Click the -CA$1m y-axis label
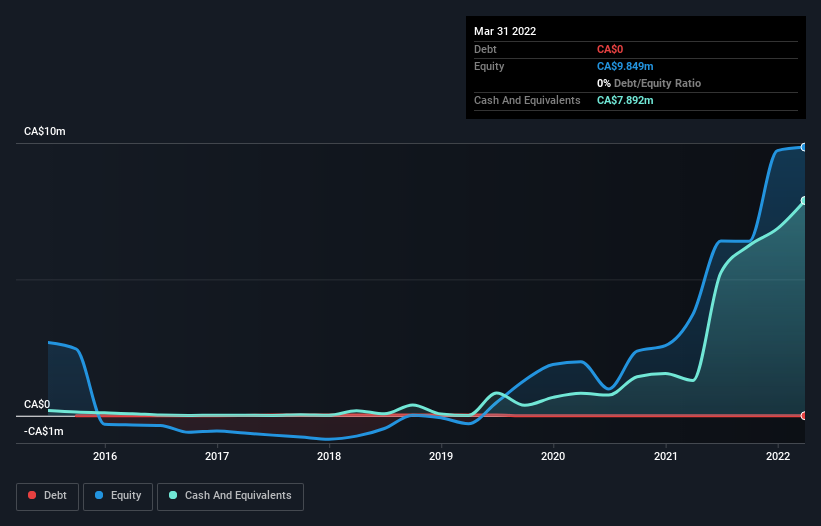The image size is (821, 526). (43, 432)
